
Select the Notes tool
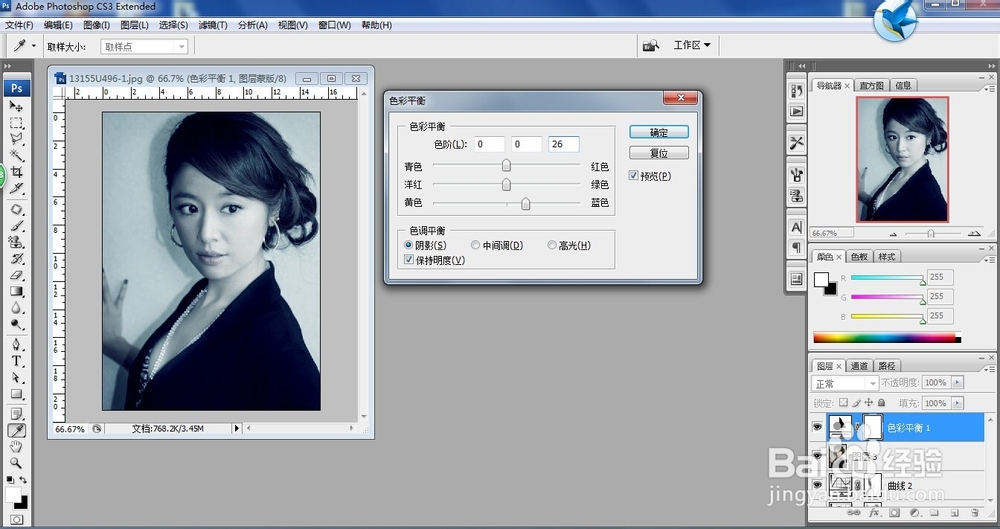coord(16,414)
